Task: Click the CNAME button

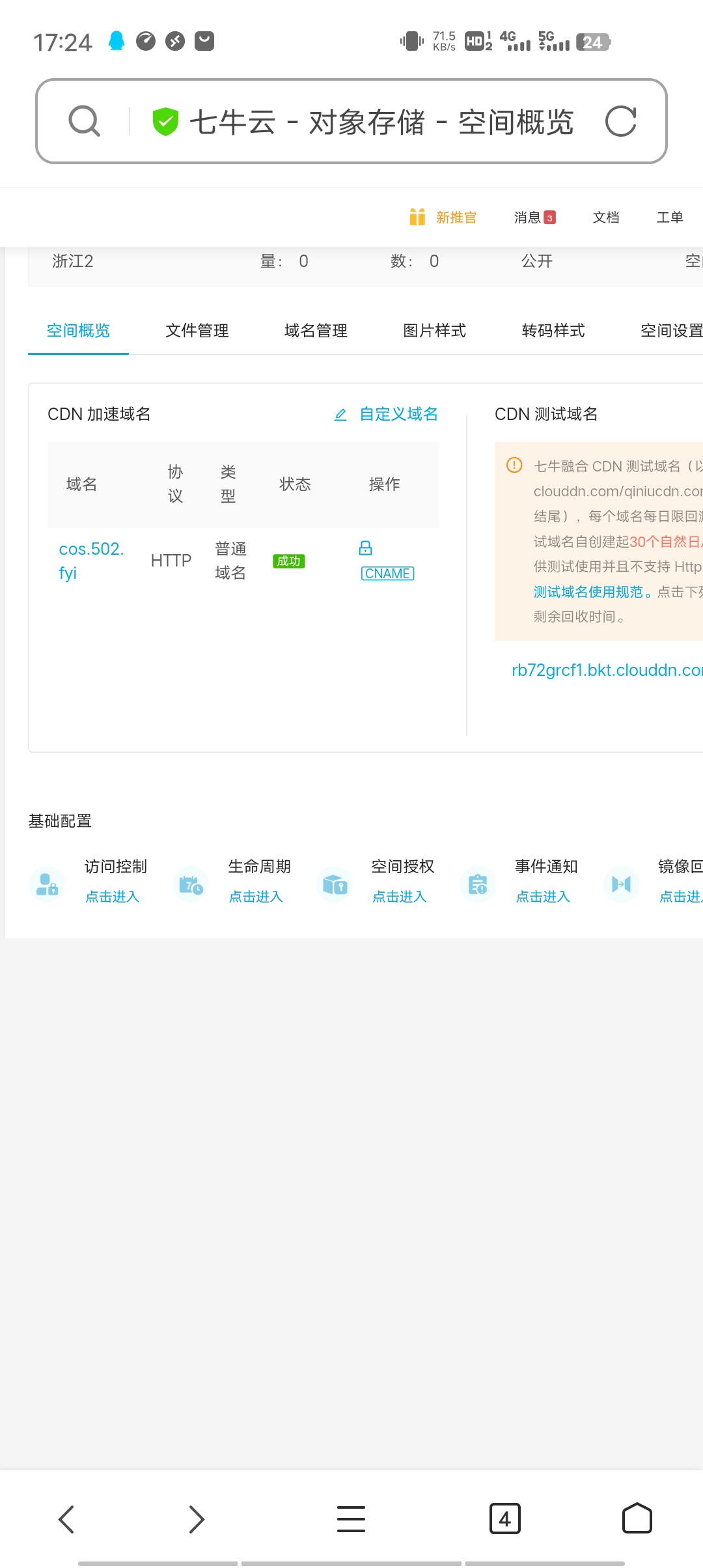Action: click(x=388, y=574)
